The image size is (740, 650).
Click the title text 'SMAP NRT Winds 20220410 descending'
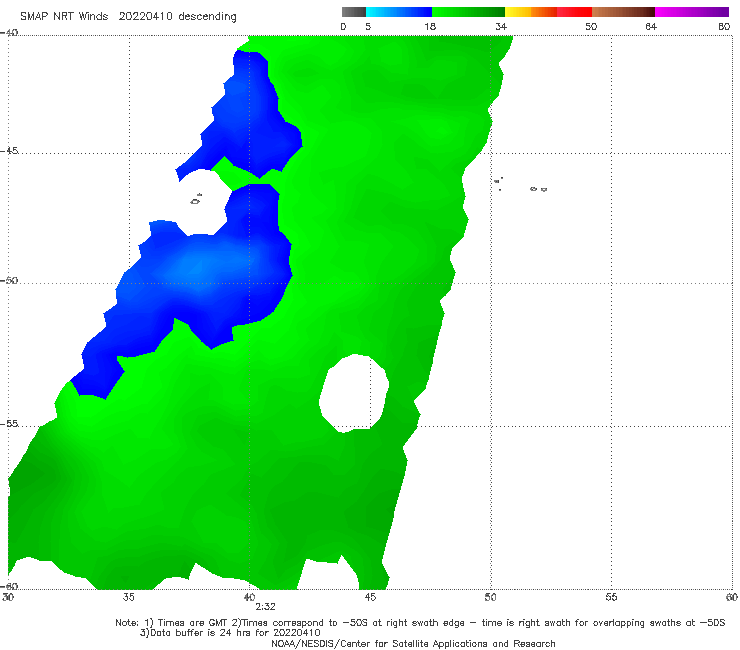[128, 16]
